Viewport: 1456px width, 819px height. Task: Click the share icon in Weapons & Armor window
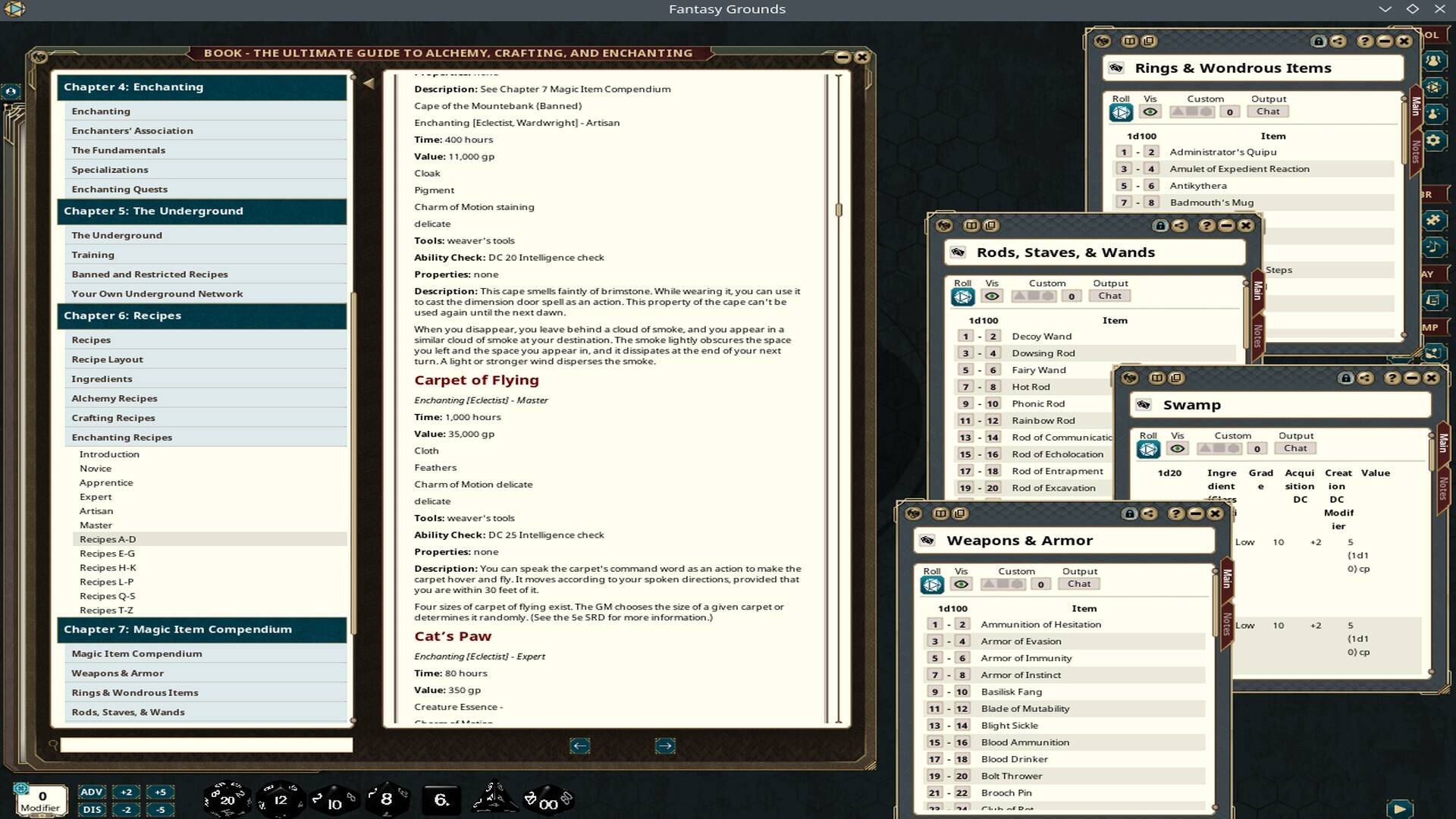point(1149,513)
